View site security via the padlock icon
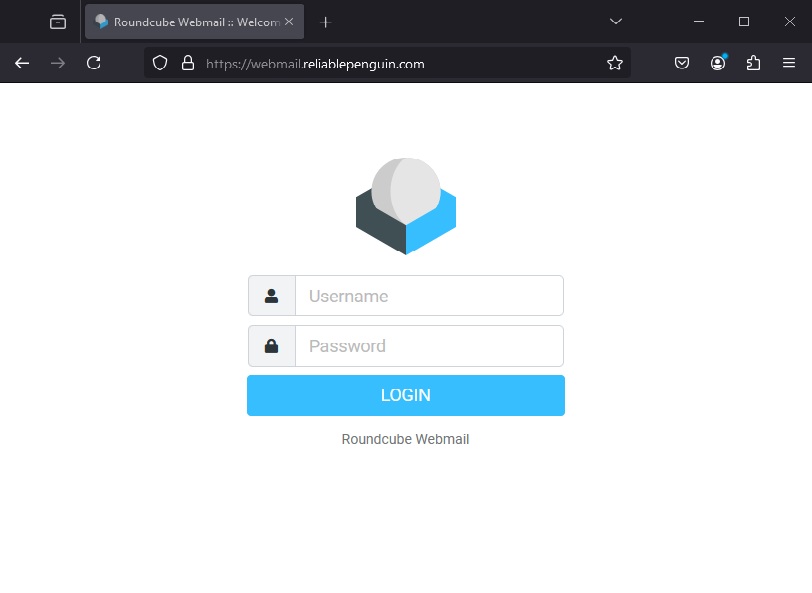The height and width of the screenshot is (593, 812). pyautogui.click(x=187, y=63)
